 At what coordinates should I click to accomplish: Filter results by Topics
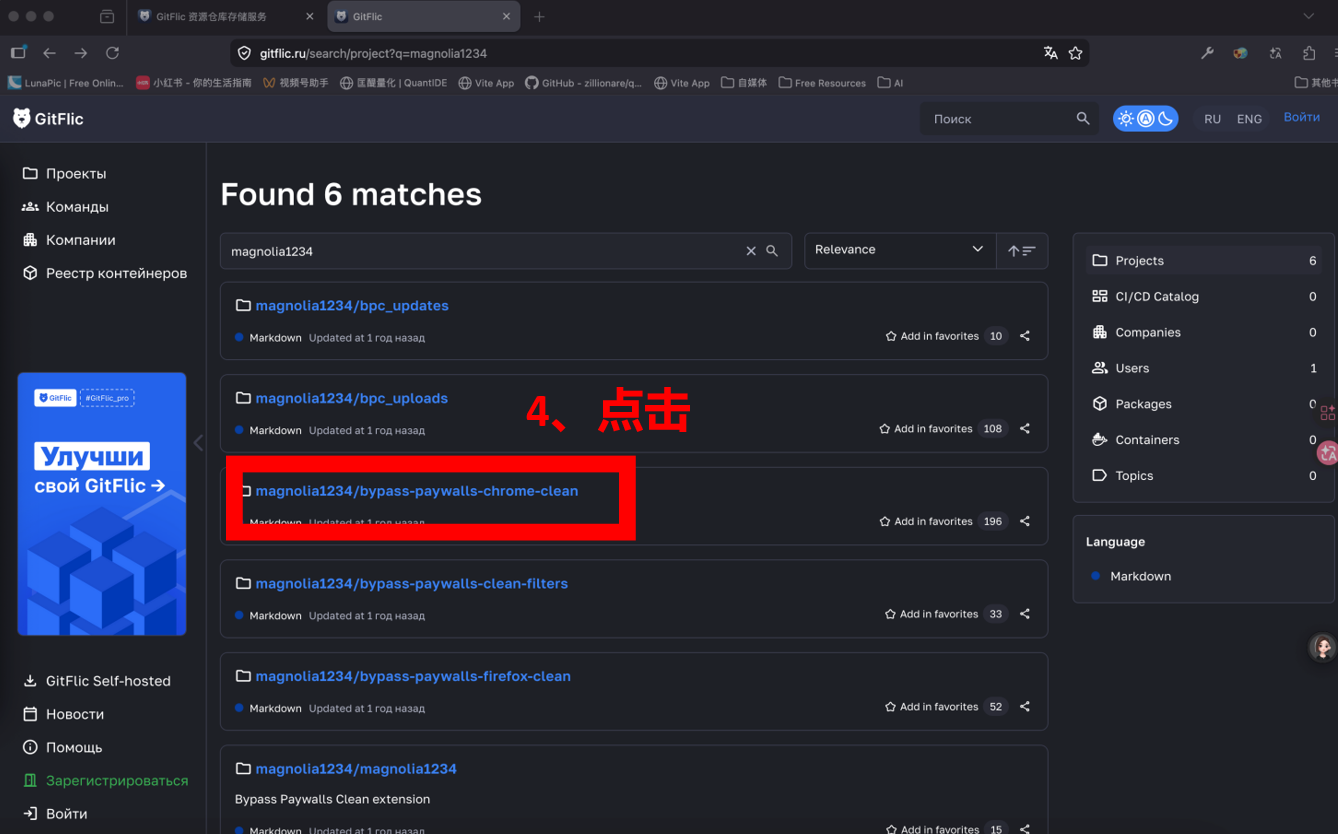click(1204, 476)
